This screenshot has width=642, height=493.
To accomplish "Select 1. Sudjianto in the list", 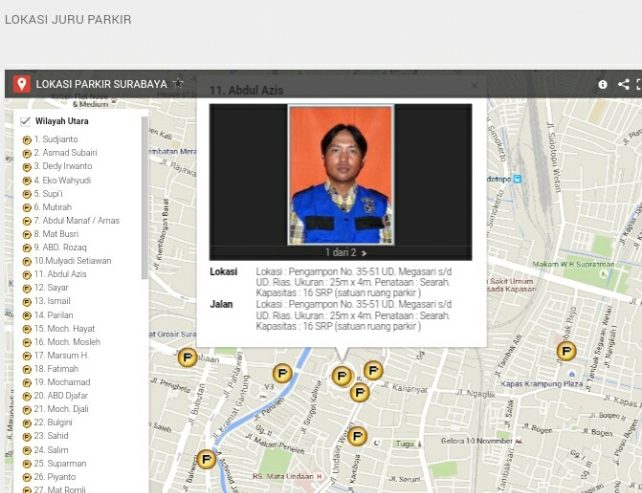I will 56,139.
